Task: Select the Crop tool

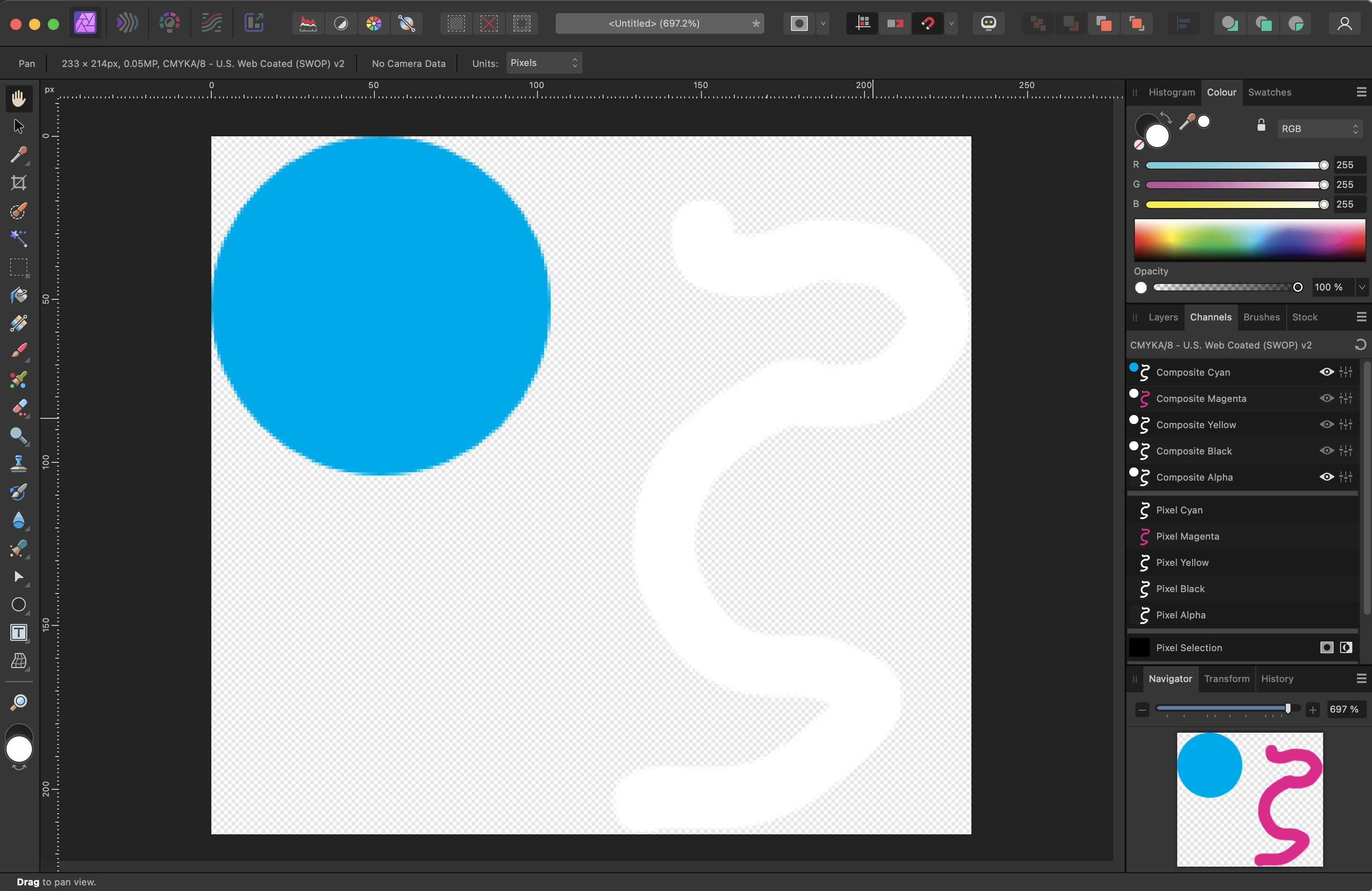Action: (18, 183)
